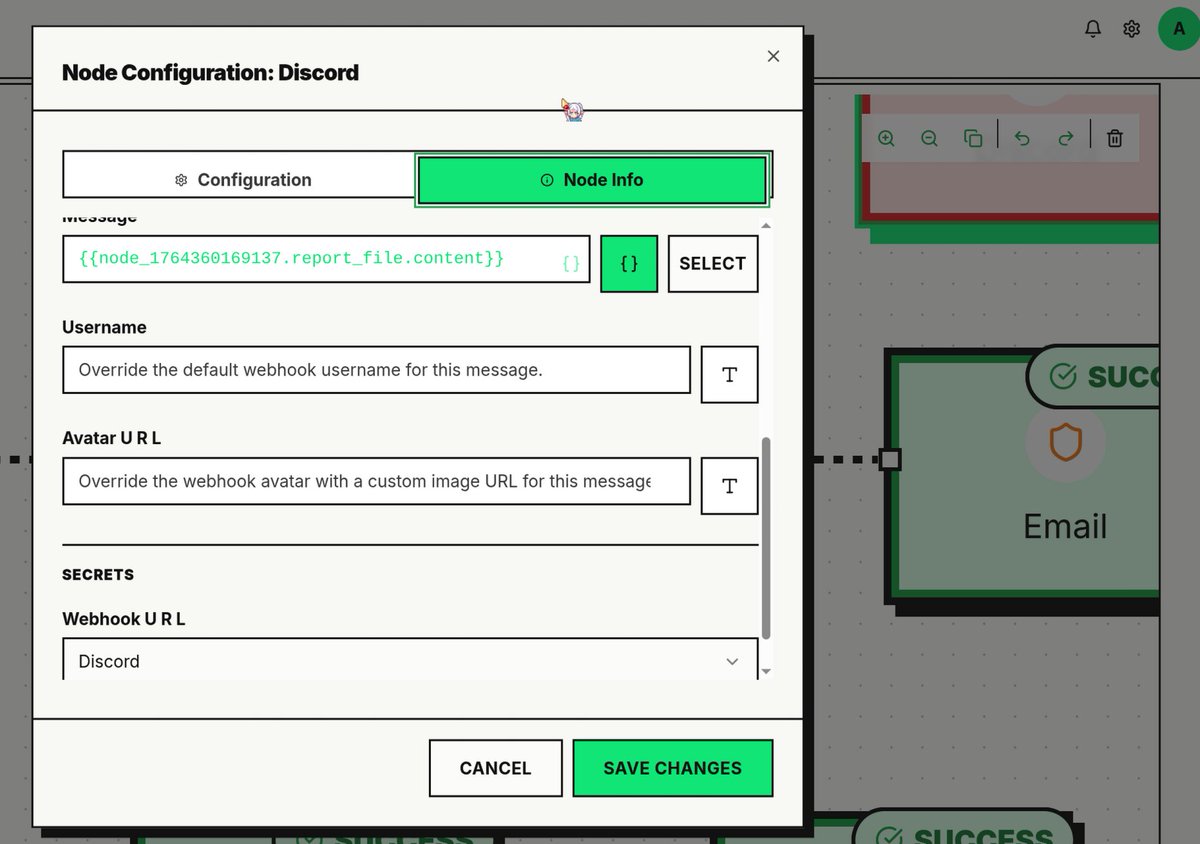Toggle the green variable braces button
The width and height of the screenshot is (1200, 844).
[629, 264]
